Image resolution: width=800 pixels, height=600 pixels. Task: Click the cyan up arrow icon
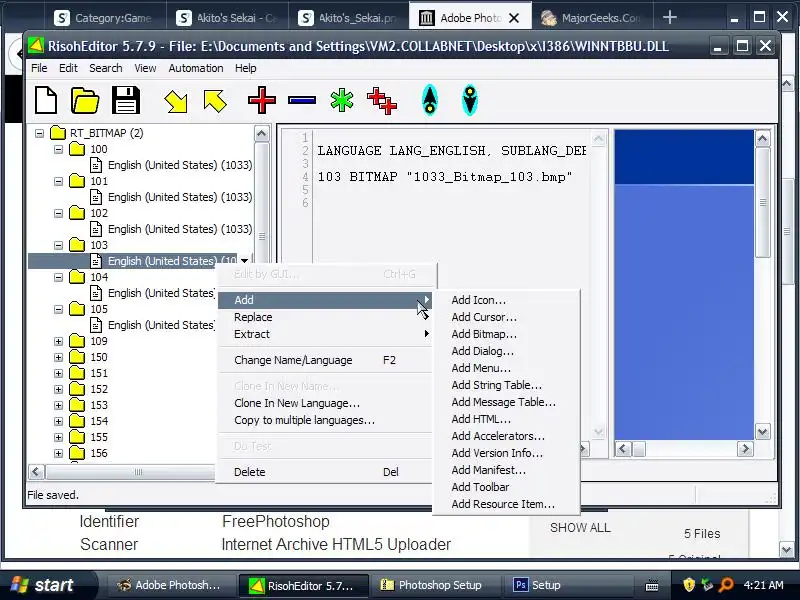[430, 100]
